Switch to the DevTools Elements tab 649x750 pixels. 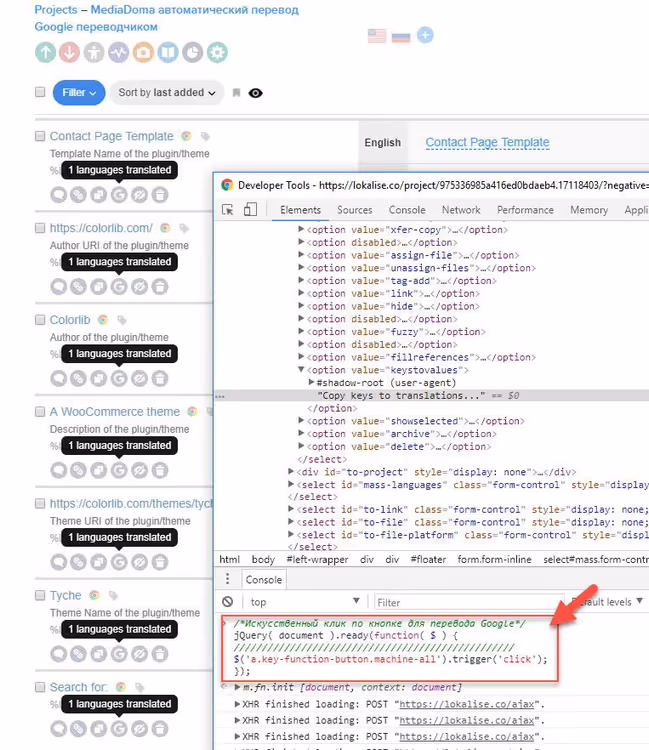click(300, 210)
